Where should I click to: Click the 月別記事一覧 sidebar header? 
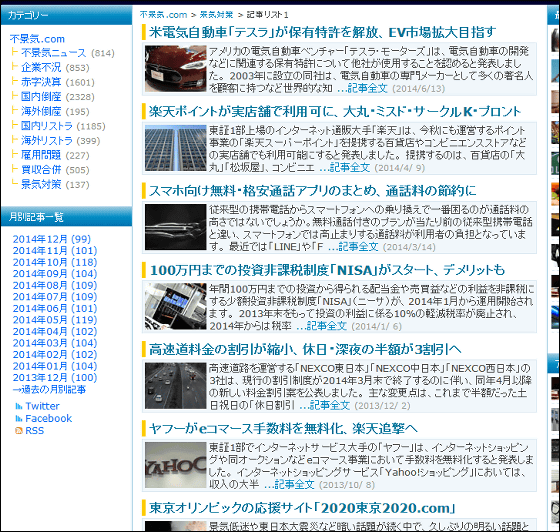click(x=66, y=216)
